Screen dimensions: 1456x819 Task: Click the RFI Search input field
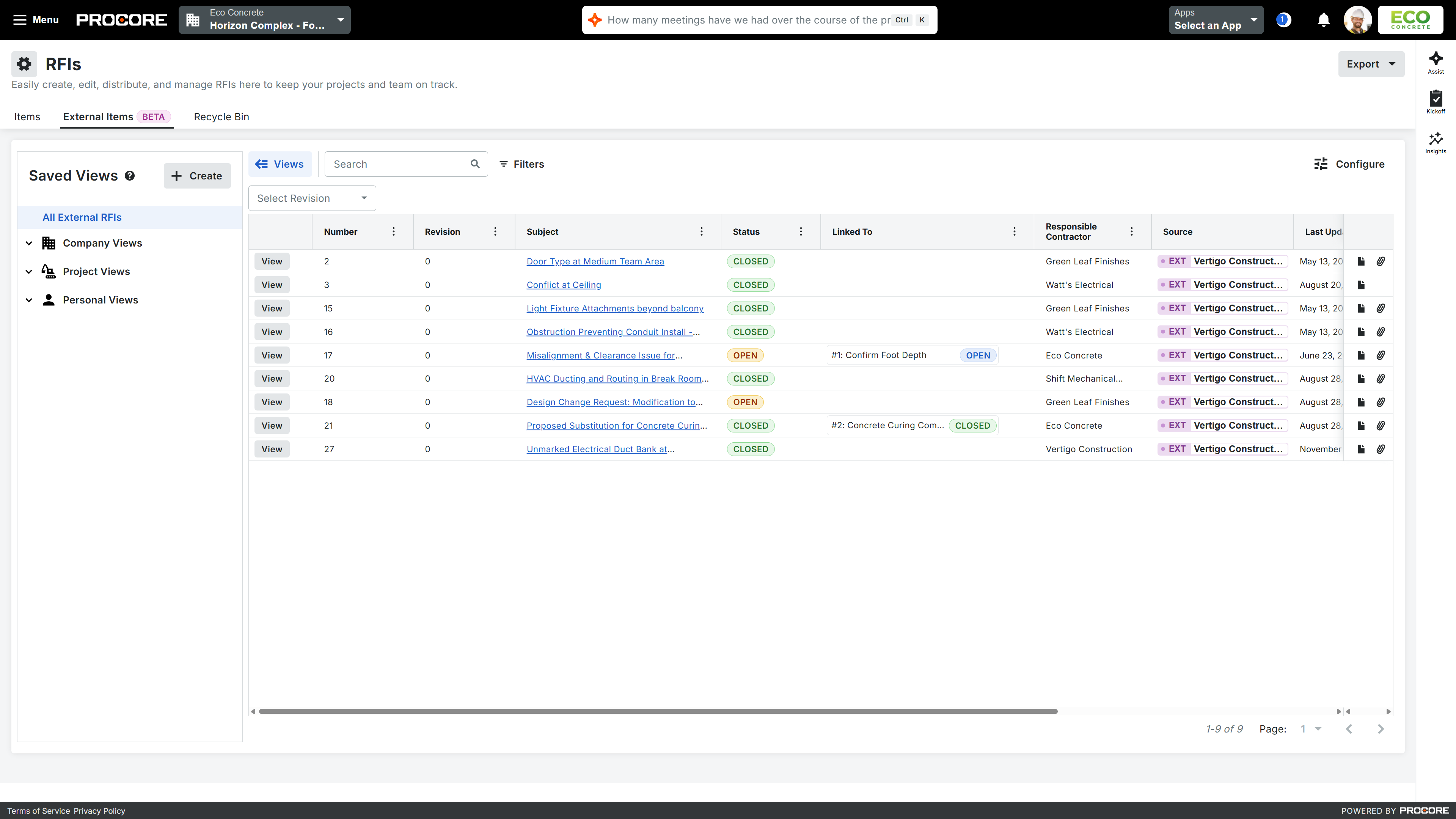(399, 164)
